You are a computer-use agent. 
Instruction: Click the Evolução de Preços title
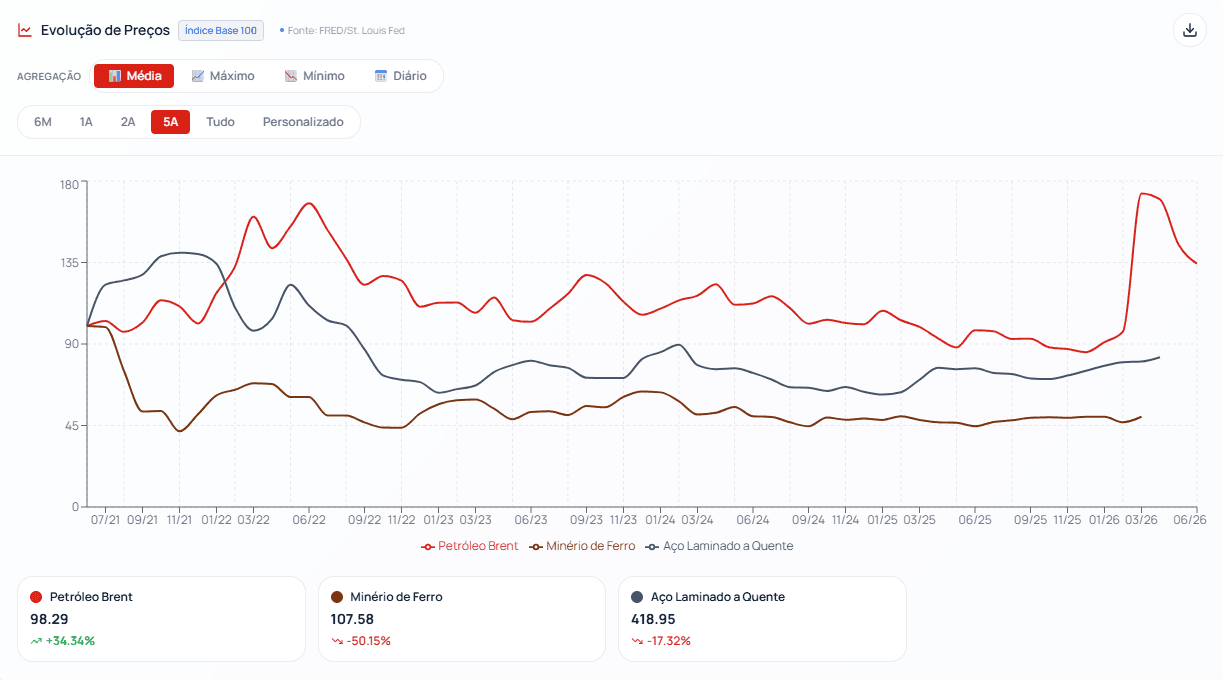pos(105,30)
